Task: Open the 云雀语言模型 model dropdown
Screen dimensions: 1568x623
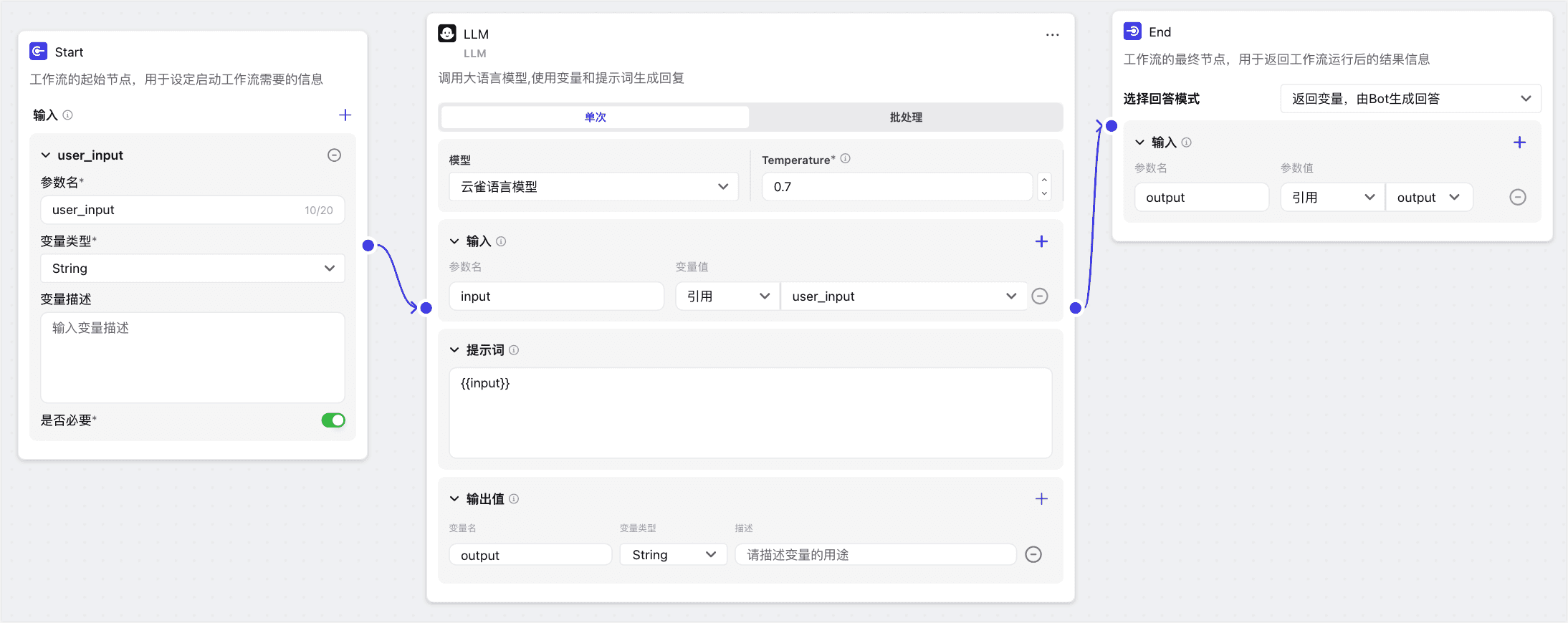Action: click(594, 187)
